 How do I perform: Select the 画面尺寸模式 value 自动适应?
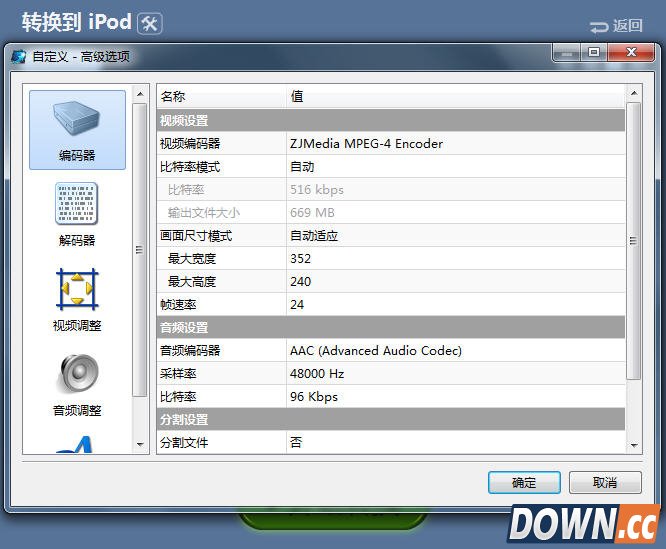[x=314, y=236]
